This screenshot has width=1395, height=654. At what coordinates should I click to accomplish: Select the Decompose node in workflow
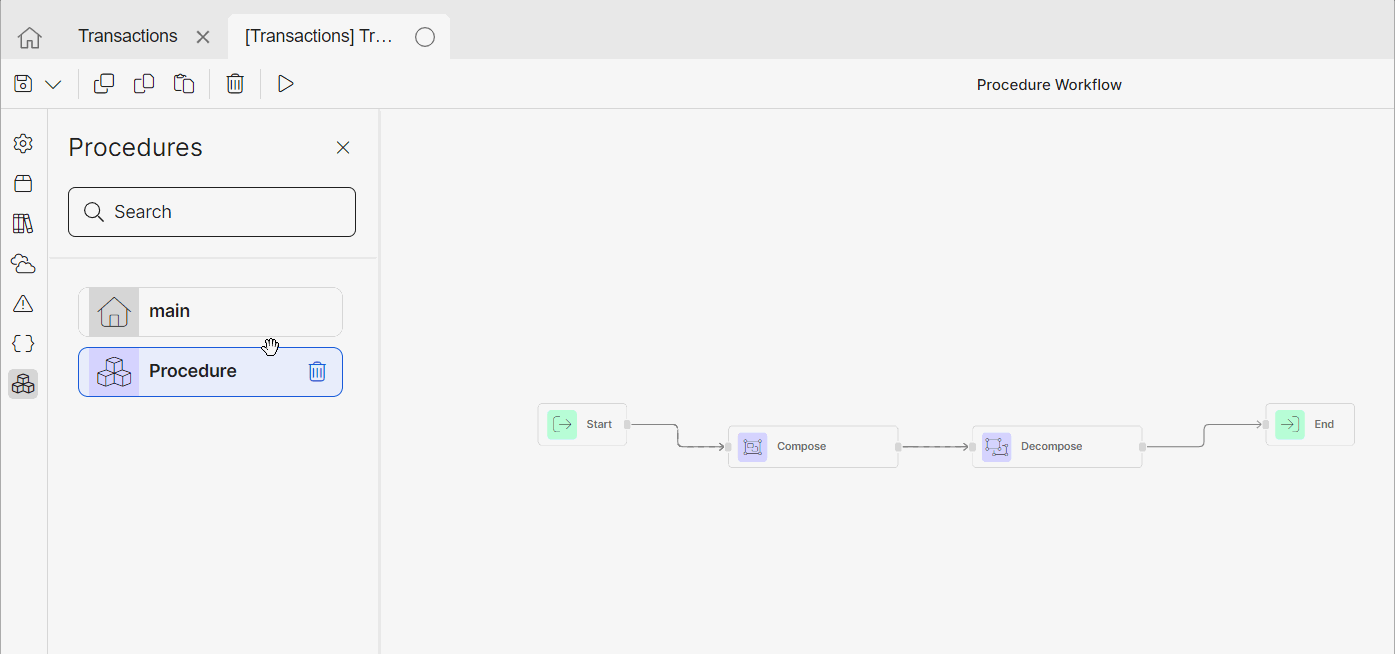click(x=1057, y=447)
